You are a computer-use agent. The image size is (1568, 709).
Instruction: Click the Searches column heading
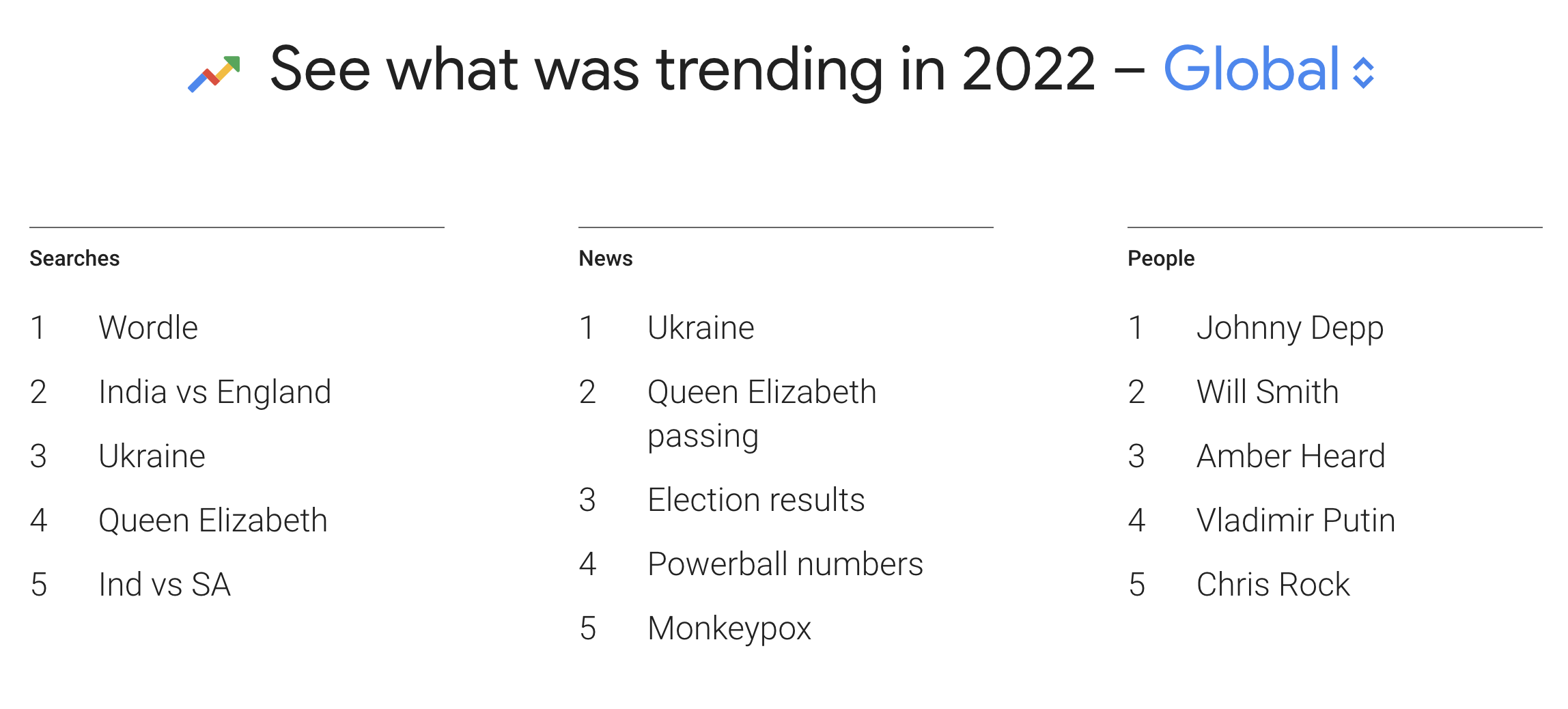point(74,258)
